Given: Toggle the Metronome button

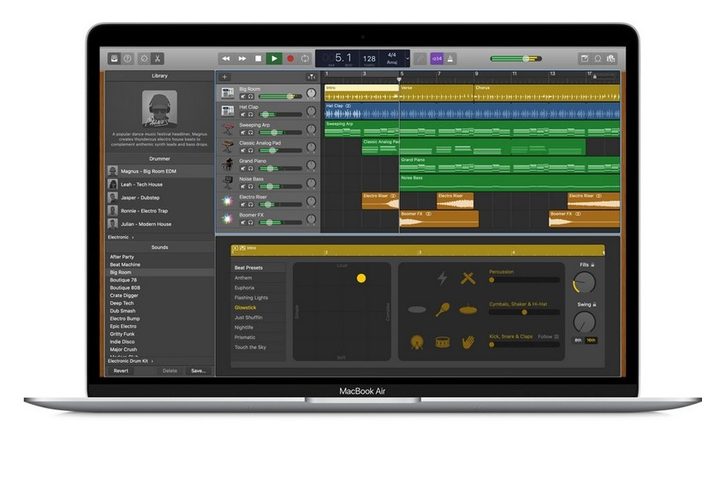Looking at the screenshot, I should pyautogui.click(x=450, y=59).
